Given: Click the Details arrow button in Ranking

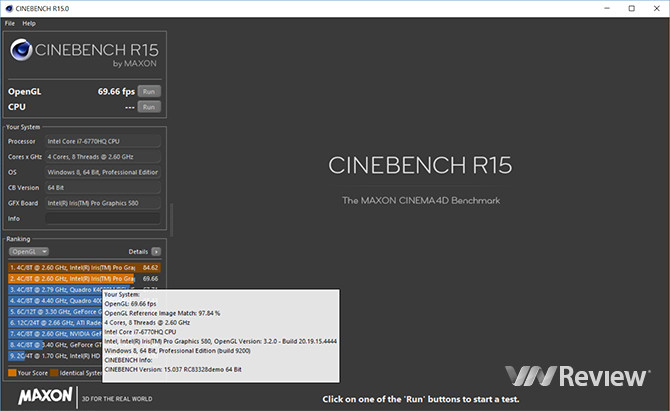Looking at the screenshot, I should point(155,251).
